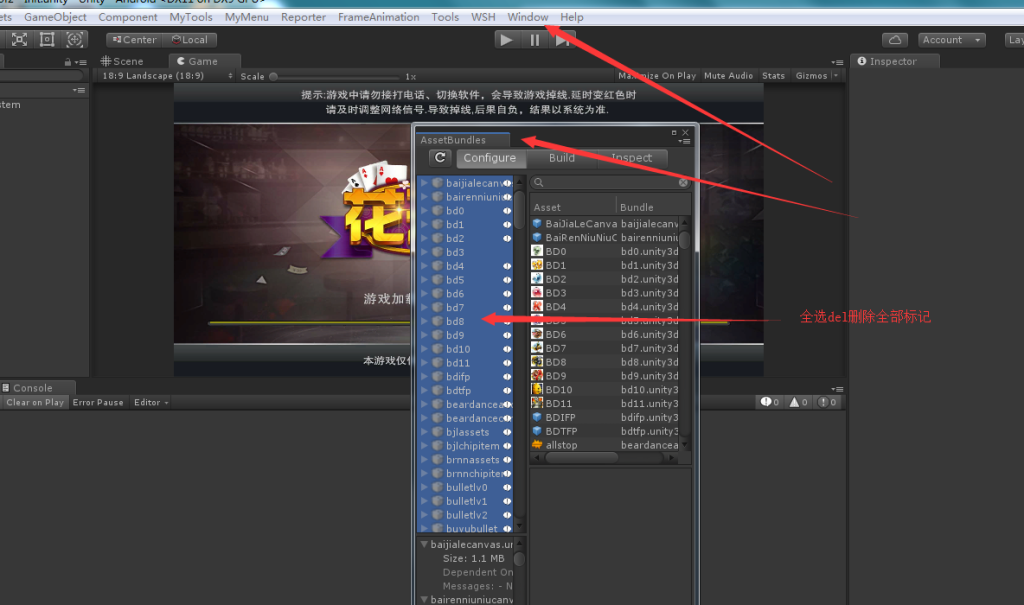Click the BD11 asset thumbnail icon
The height and width of the screenshot is (605, 1024).
pos(537,402)
